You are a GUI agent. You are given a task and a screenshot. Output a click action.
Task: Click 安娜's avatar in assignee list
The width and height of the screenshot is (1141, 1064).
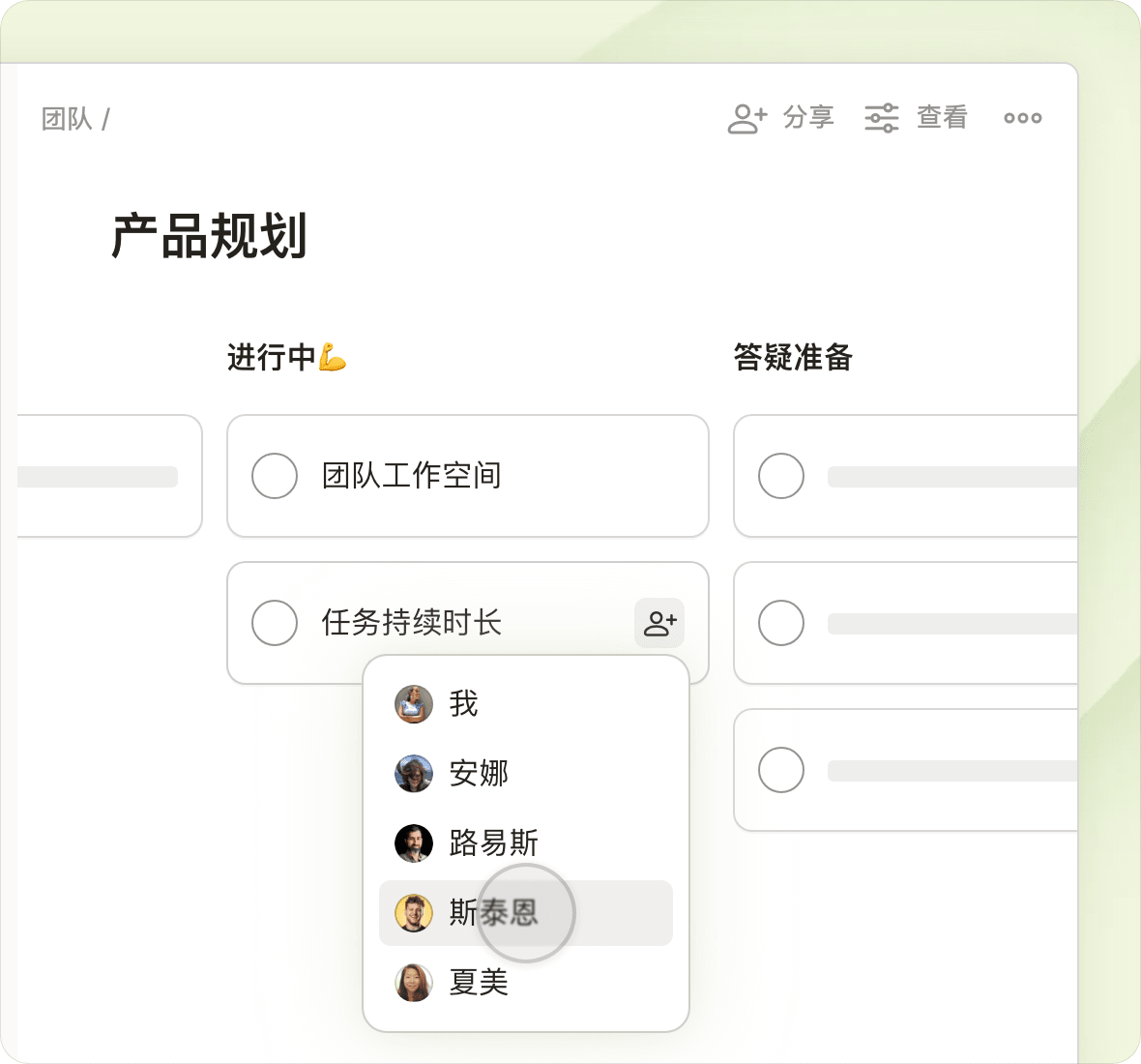point(413,774)
